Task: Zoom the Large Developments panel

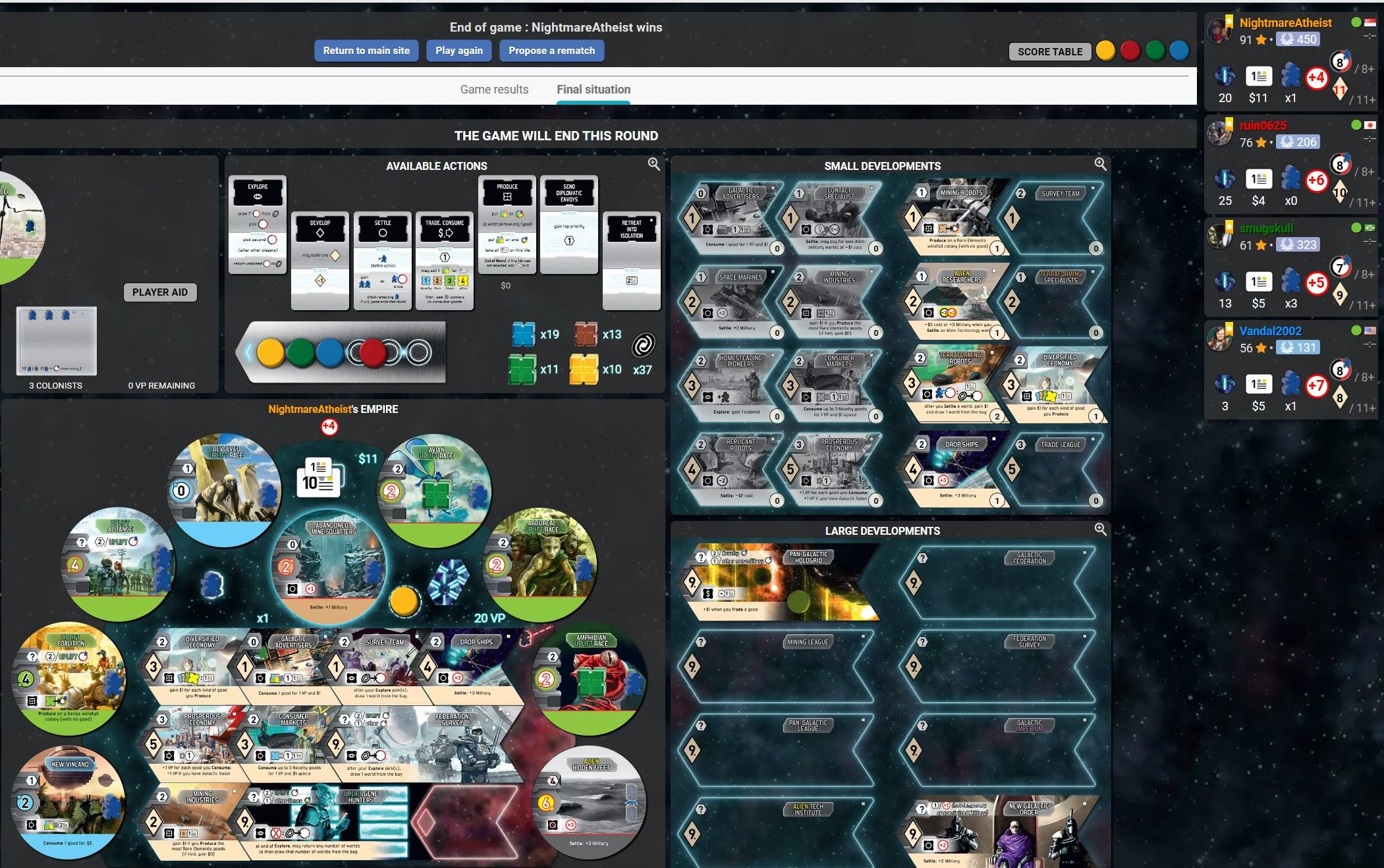Action: tap(1100, 529)
